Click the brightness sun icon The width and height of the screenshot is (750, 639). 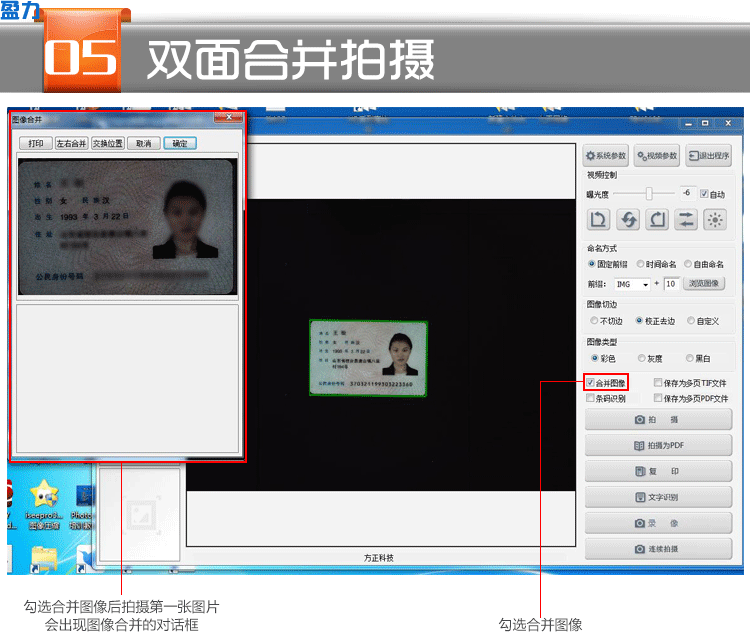pos(715,220)
